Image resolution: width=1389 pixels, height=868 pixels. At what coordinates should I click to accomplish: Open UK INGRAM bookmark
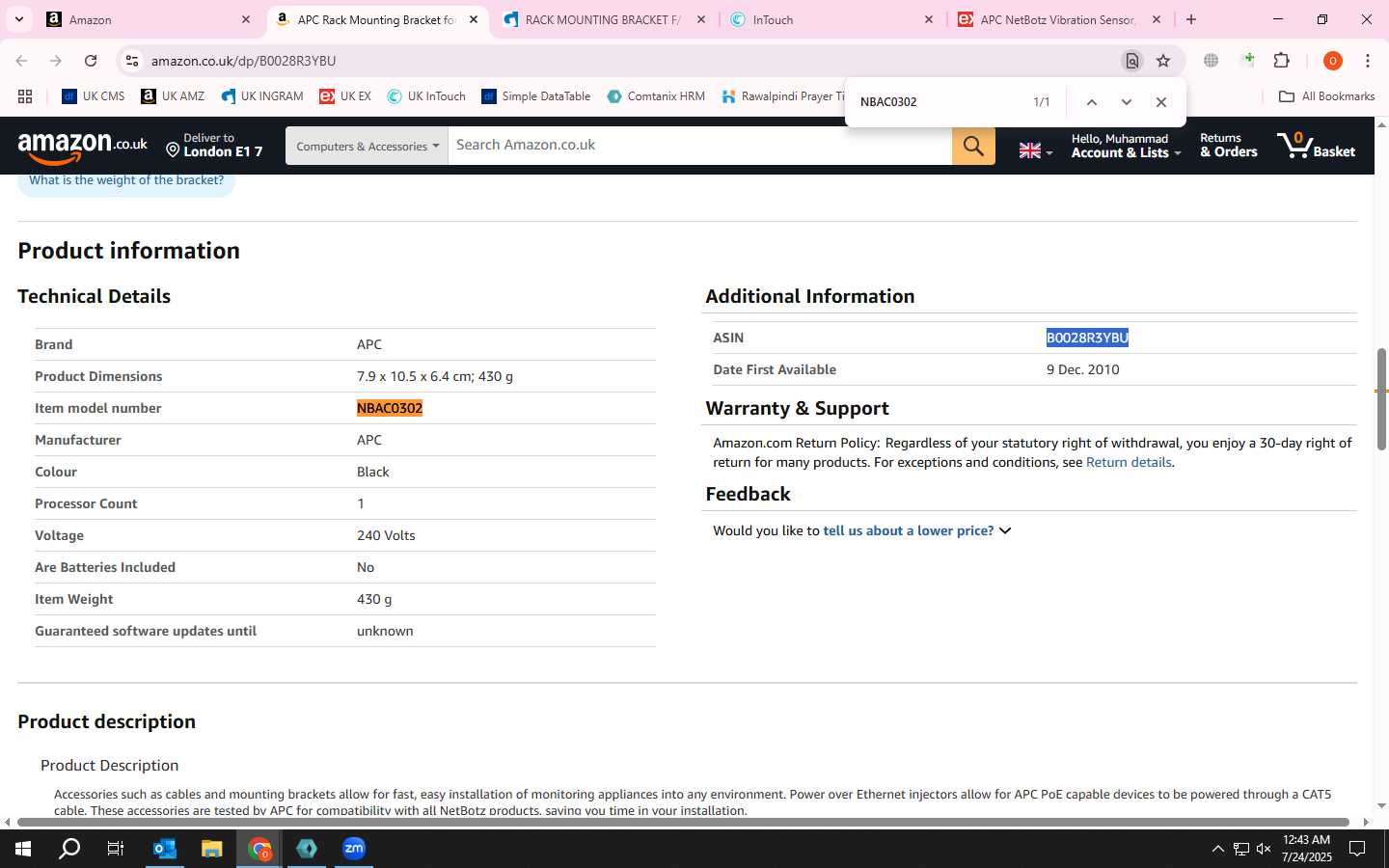261,96
